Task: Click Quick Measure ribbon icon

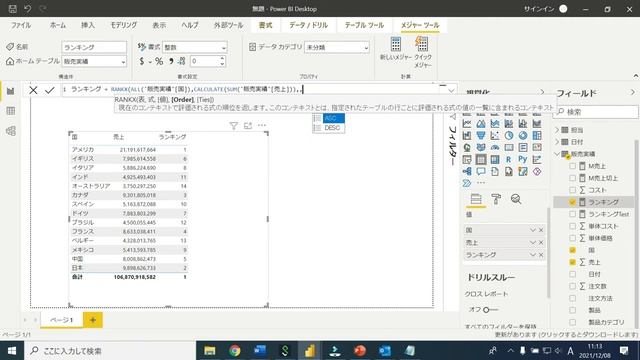Action: point(422,52)
